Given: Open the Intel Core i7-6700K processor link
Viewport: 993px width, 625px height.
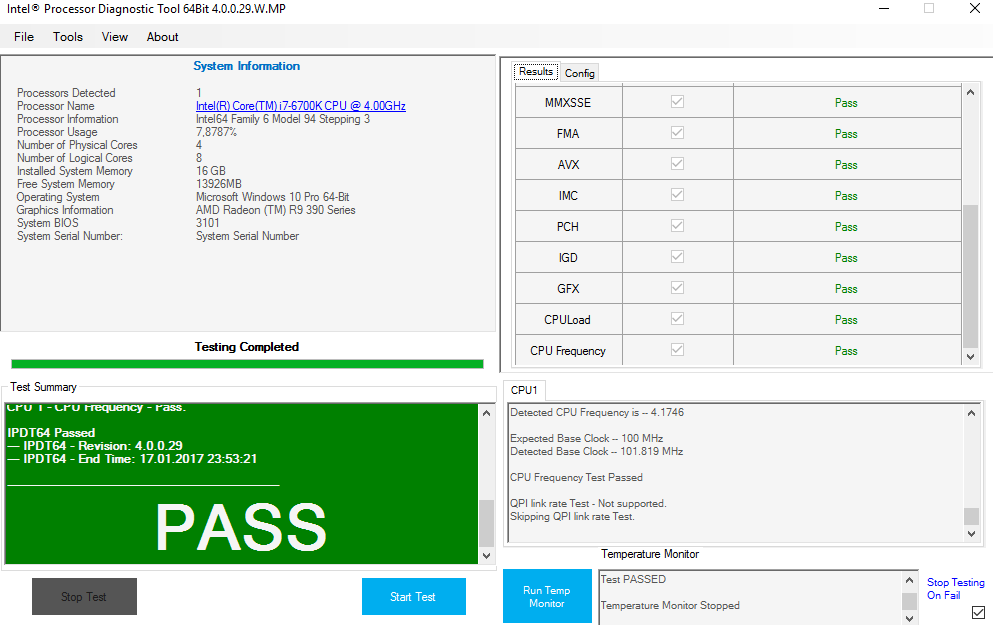Looking at the screenshot, I should click(301, 106).
